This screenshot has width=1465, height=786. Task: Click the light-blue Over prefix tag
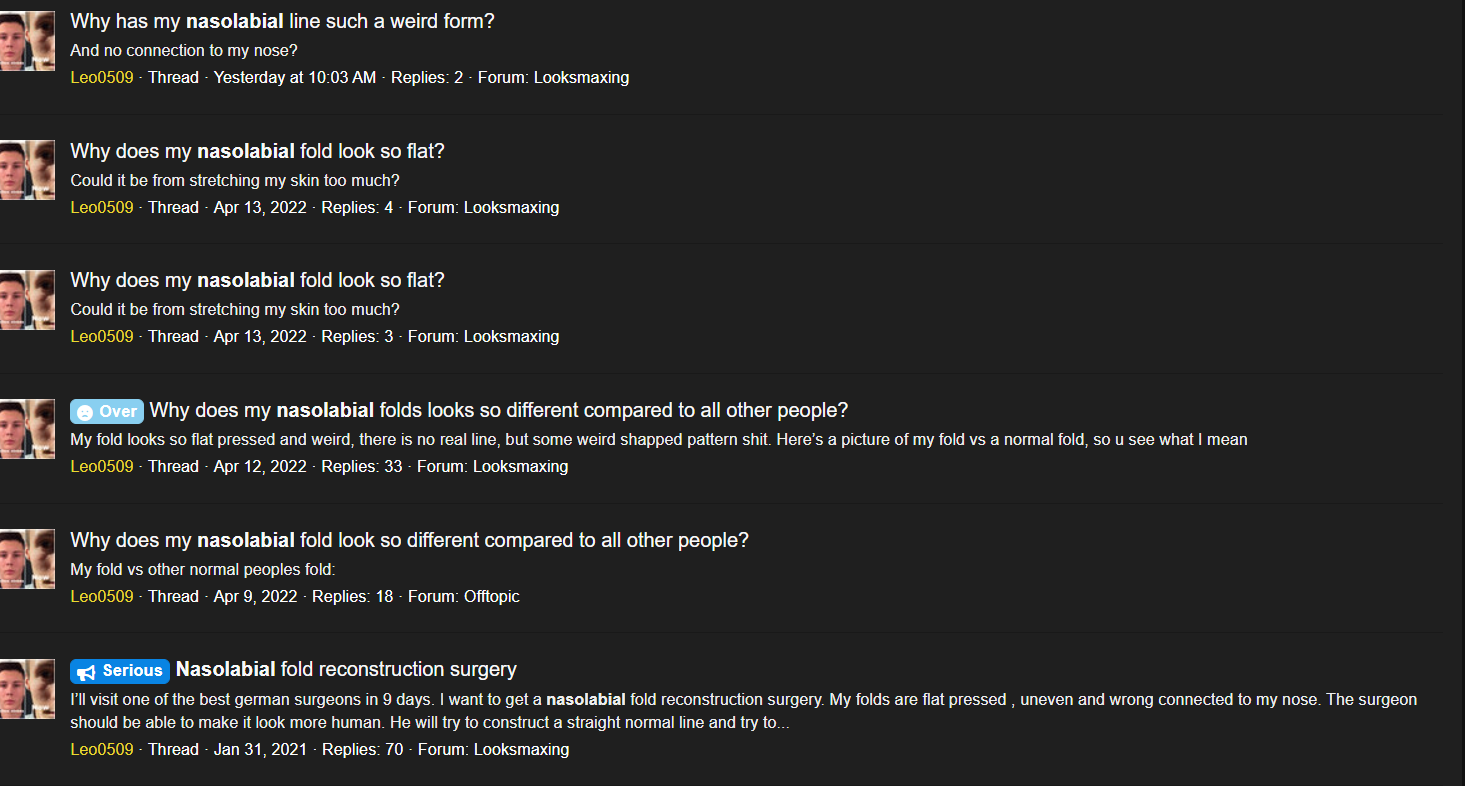pyautogui.click(x=107, y=411)
